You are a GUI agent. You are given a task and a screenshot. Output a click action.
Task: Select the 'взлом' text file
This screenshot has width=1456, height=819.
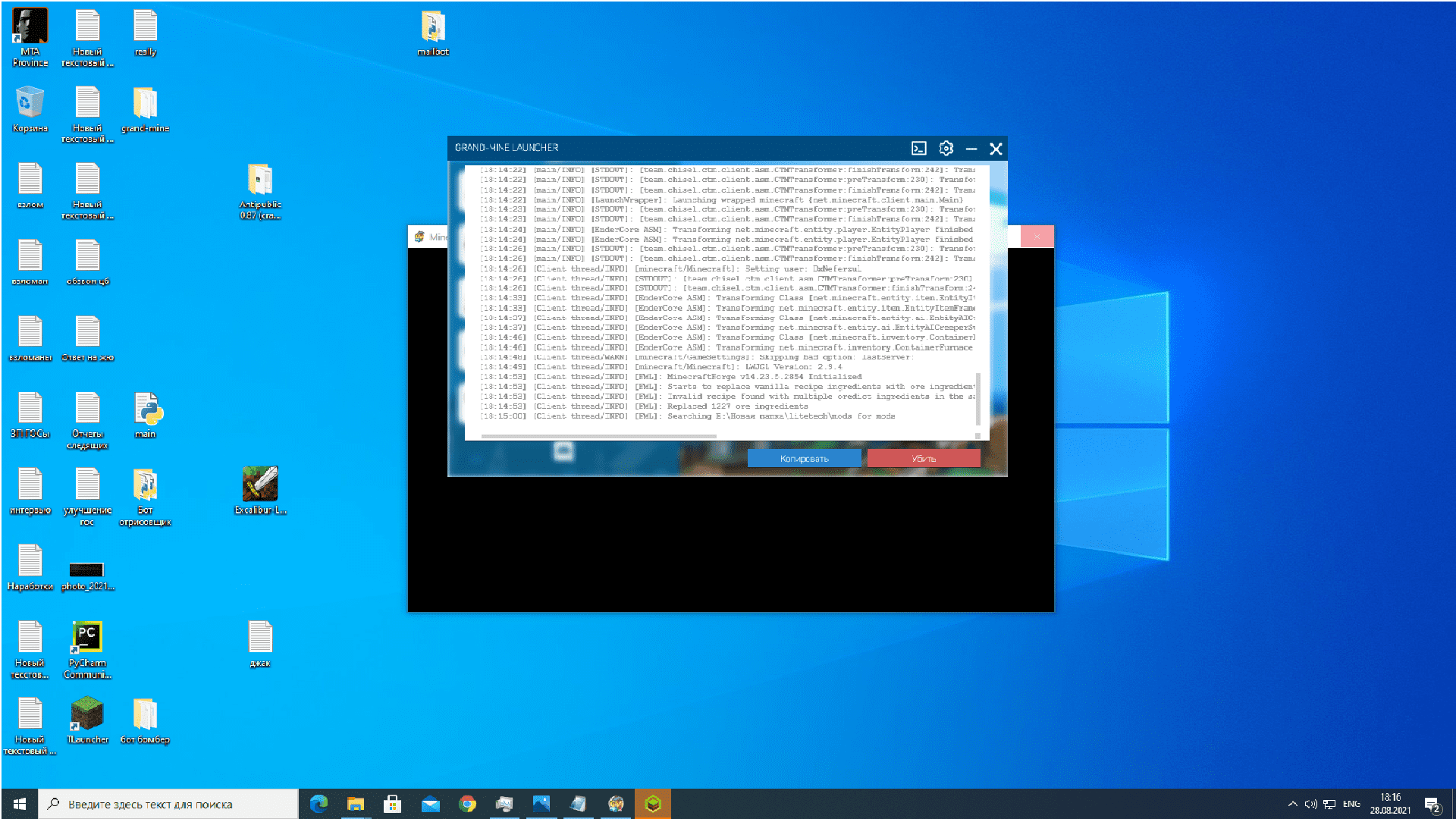point(30,187)
